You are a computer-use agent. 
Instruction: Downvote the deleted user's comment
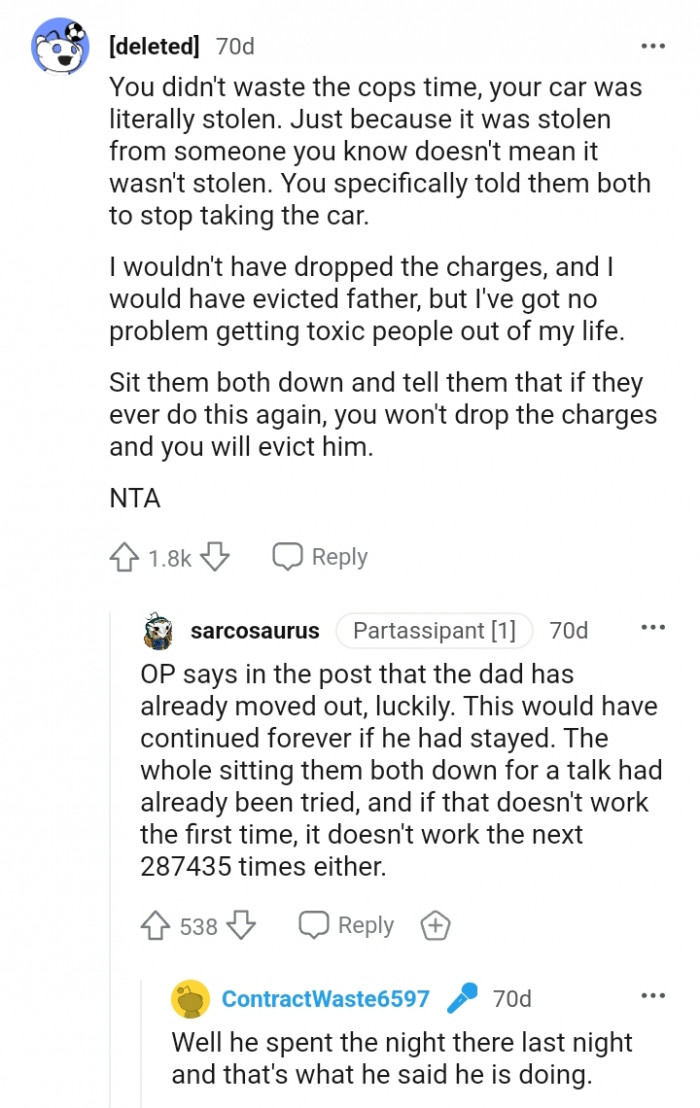216,556
